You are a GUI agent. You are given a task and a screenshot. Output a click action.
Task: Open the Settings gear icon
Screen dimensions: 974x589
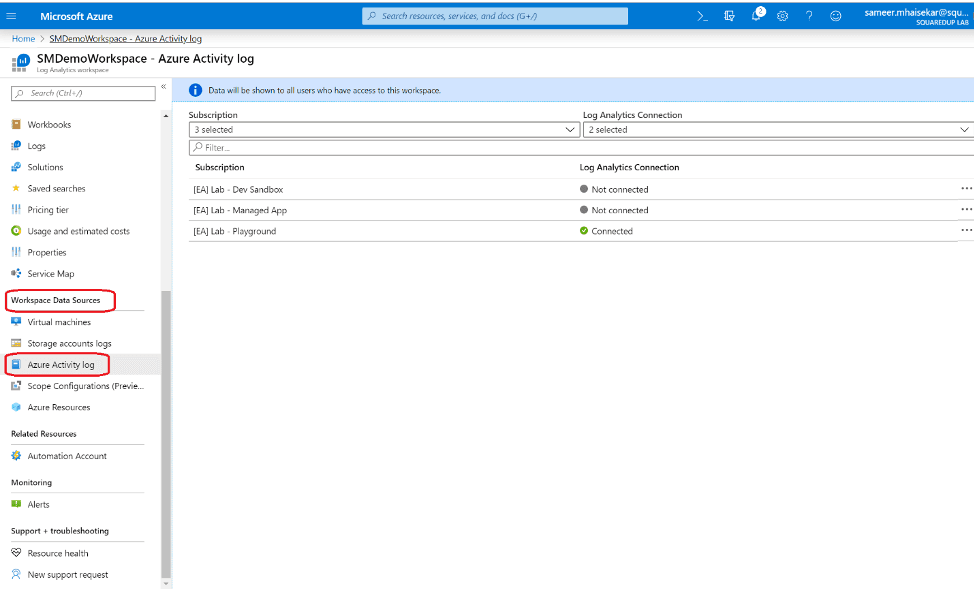click(x=782, y=16)
